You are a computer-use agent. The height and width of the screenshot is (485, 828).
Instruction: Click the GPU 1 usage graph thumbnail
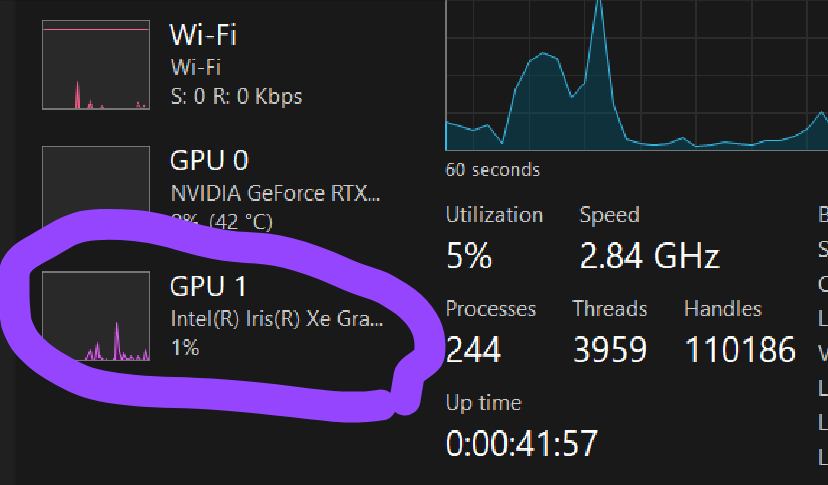pyautogui.click(x=96, y=315)
